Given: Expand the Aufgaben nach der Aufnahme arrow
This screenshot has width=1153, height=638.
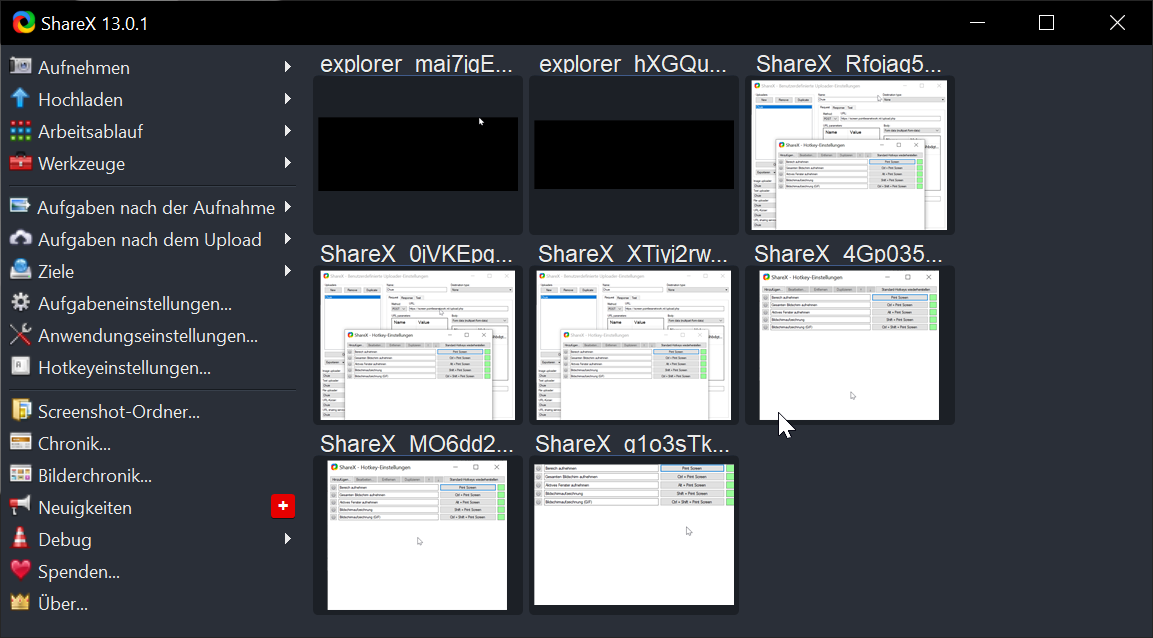Looking at the screenshot, I should [288, 207].
